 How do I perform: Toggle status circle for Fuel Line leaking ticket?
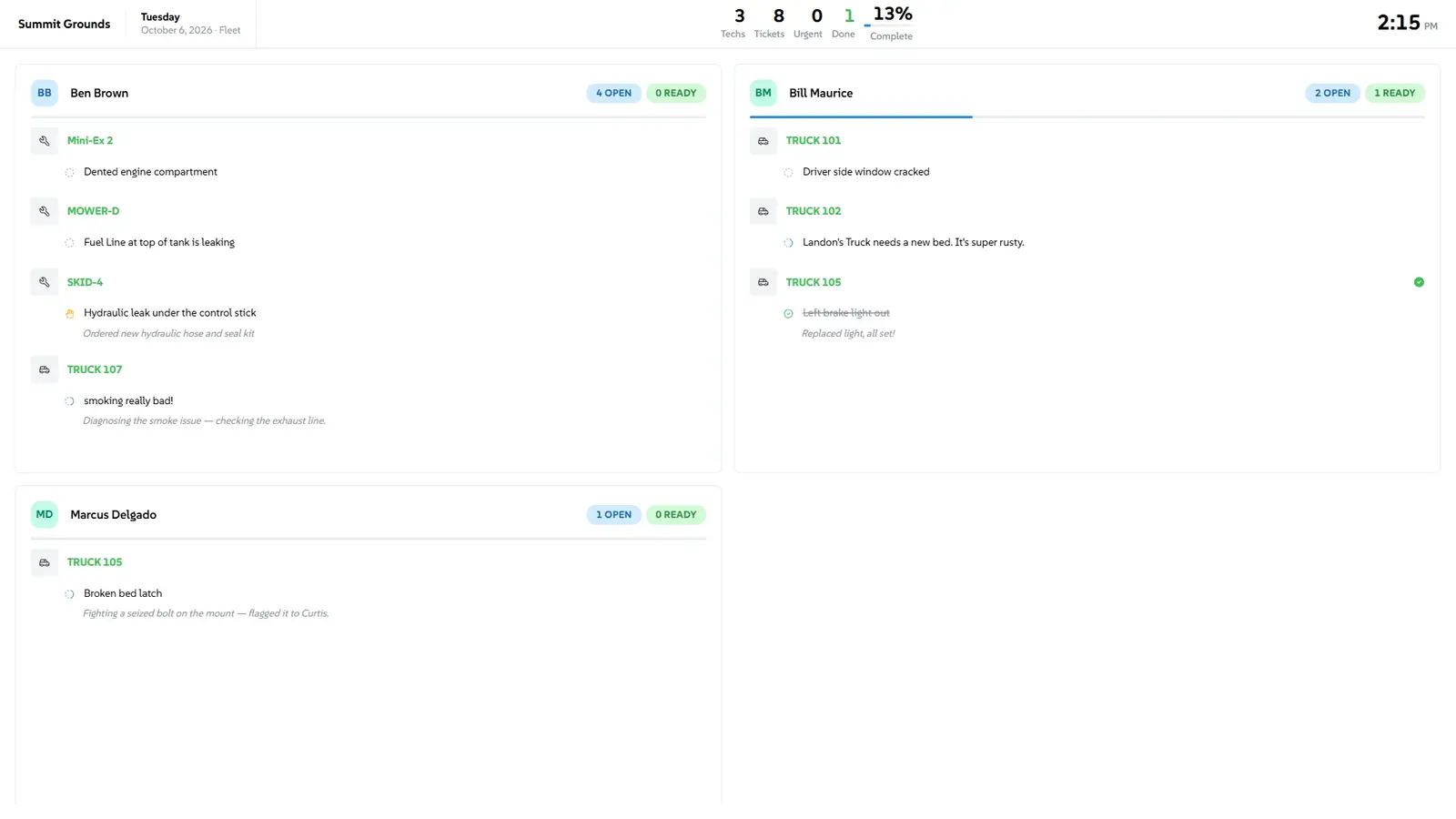point(69,243)
